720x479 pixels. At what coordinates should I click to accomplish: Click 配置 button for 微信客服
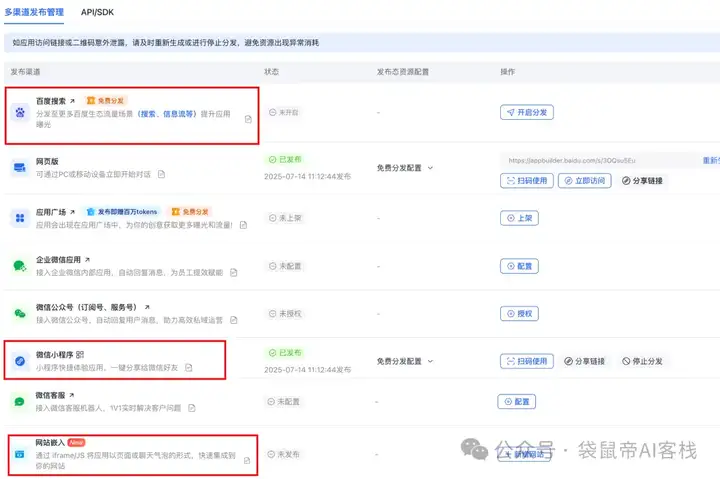tap(517, 401)
